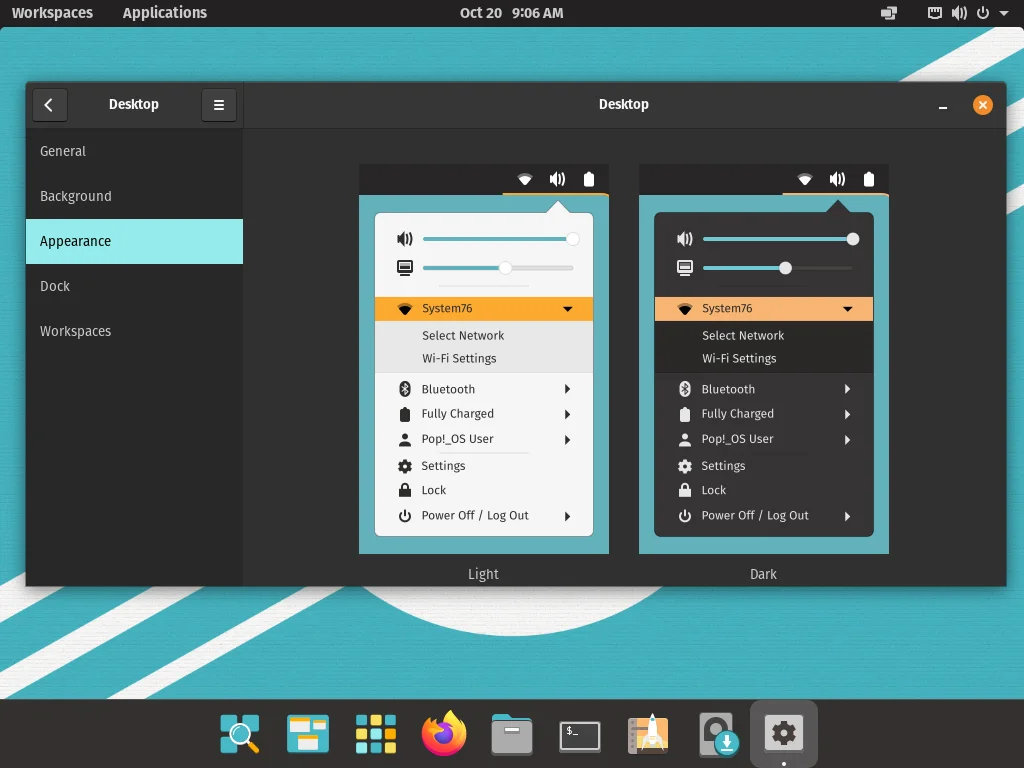Click the volume icon in top bar

[x=959, y=13]
